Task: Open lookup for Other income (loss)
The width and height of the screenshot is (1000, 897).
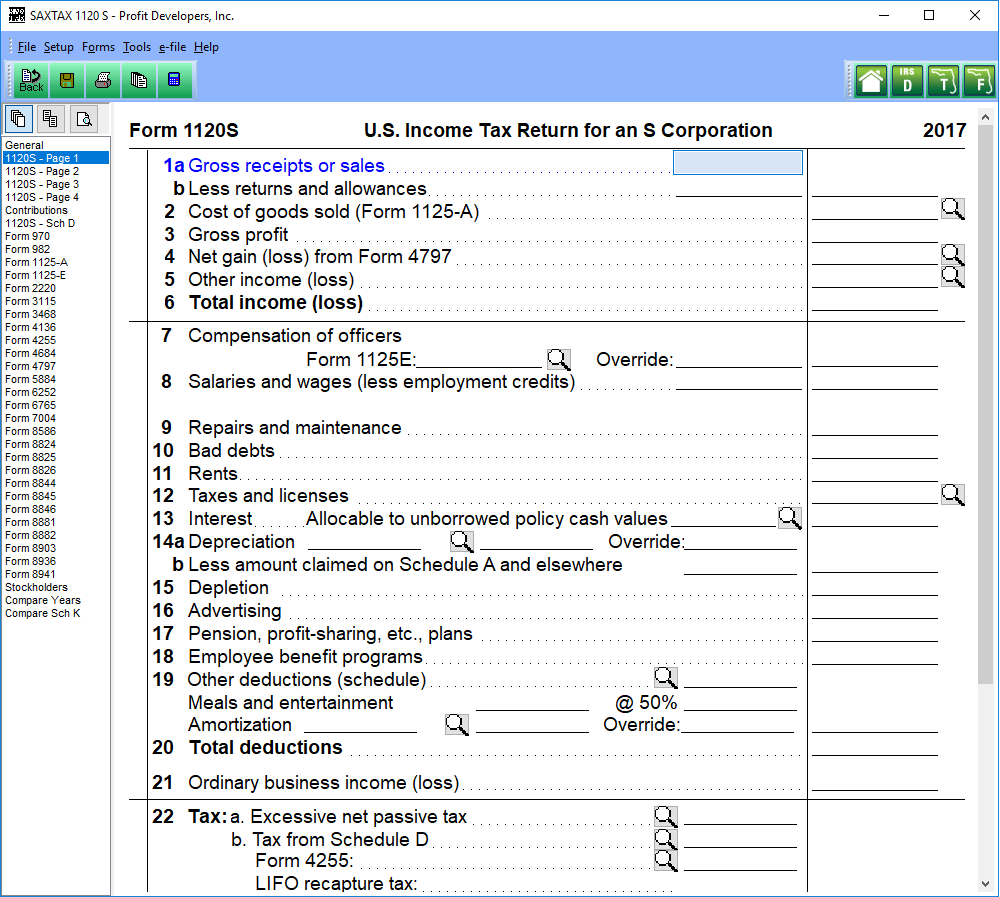Action: click(952, 276)
